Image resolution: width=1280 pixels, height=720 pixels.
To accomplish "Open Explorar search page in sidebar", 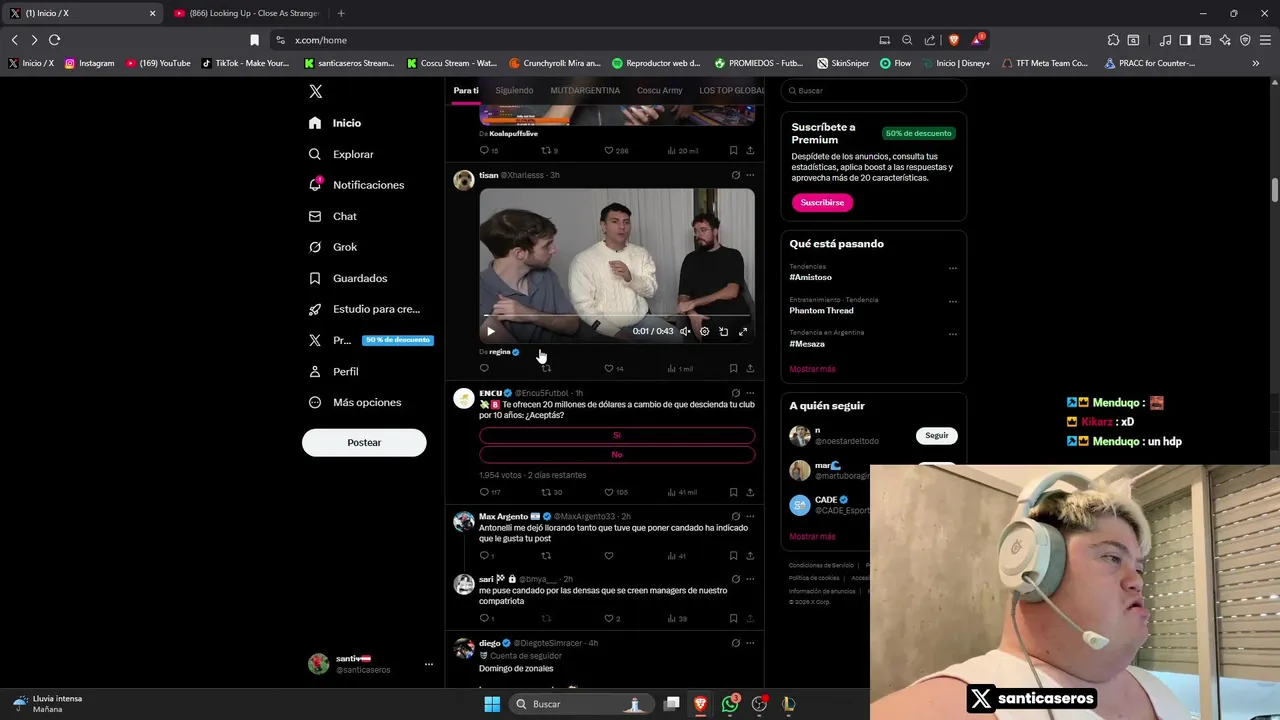I will 341,154.
